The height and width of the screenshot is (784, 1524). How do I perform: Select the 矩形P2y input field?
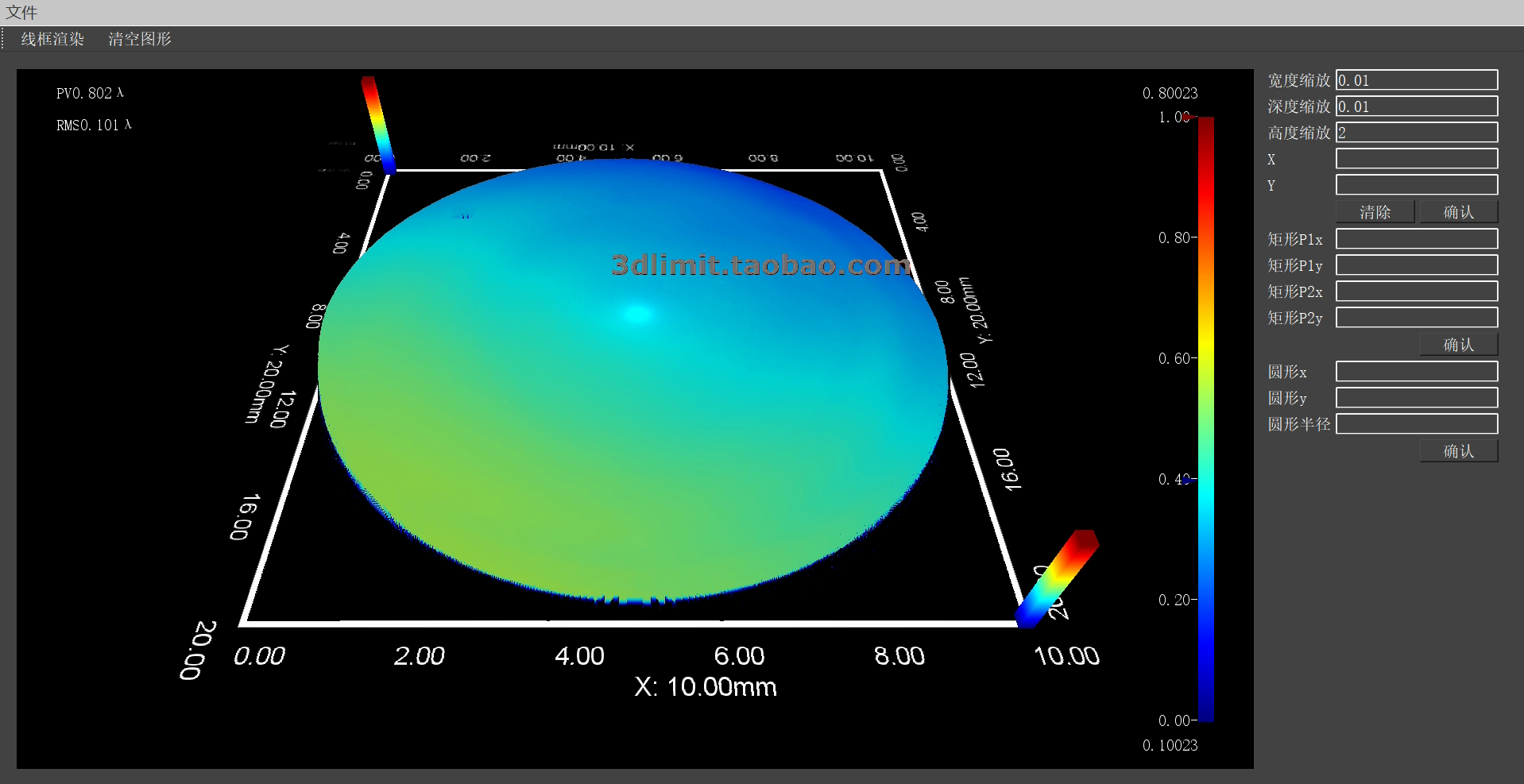[1417, 318]
